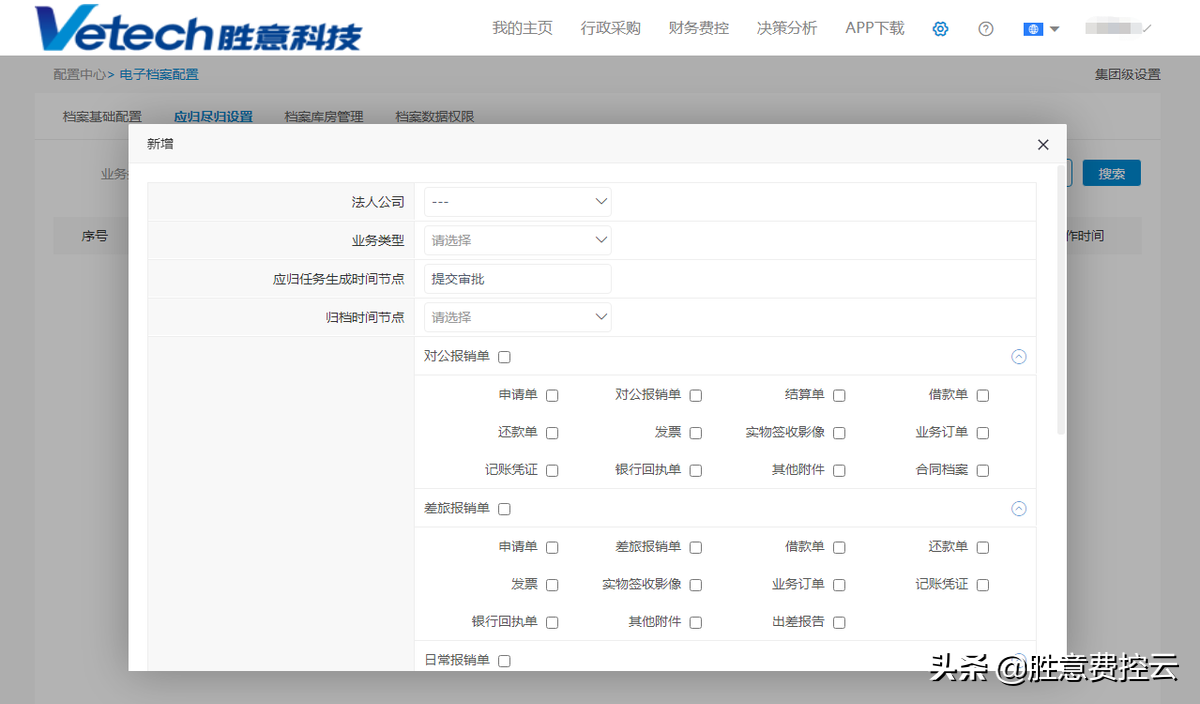Open 决策分析 in top navigation
Viewport: 1200px width, 704px height.
click(x=787, y=28)
